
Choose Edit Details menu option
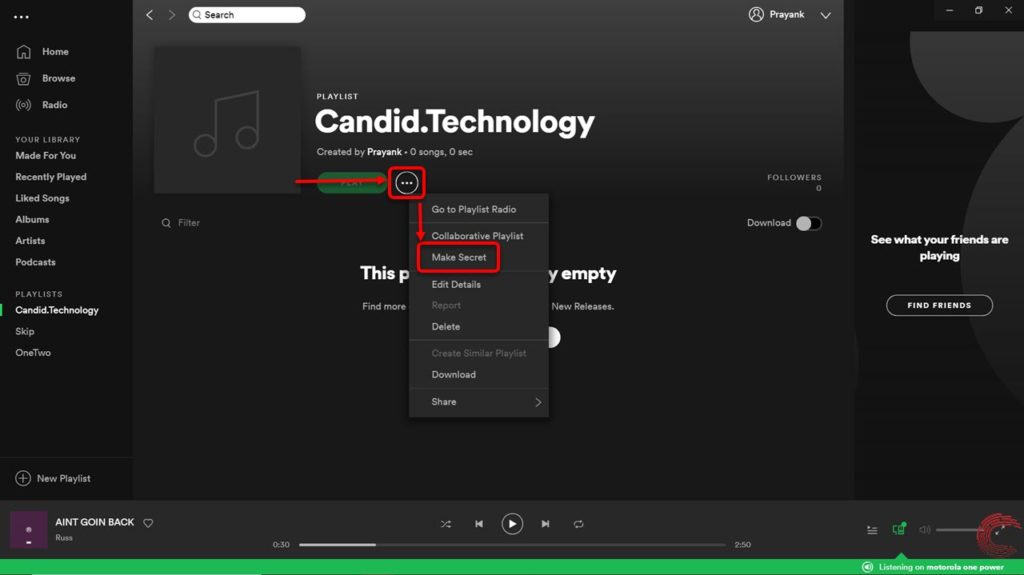(x=479, y=285)
